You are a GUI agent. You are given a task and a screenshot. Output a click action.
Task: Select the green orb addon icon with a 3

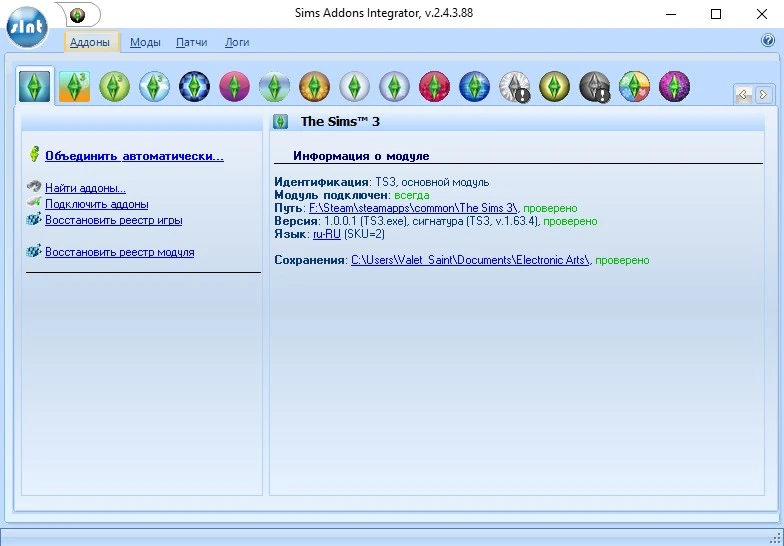pos(114,86)
